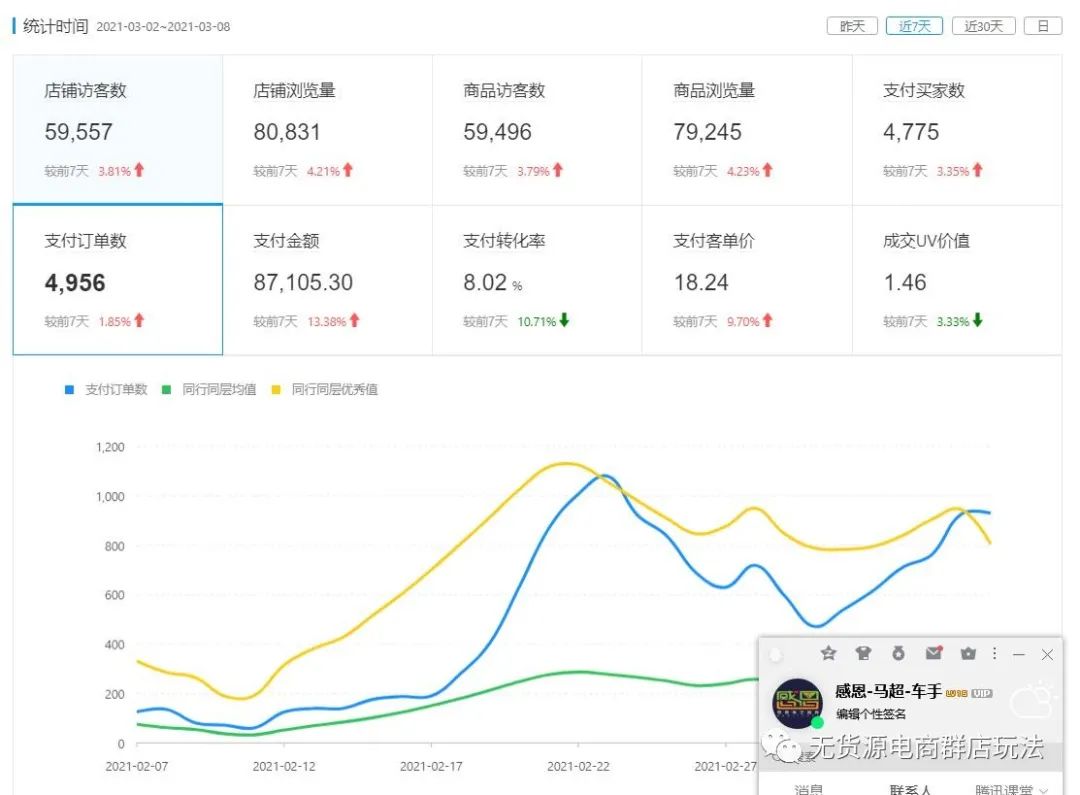Open the QQ three-dot more menu

click(x=994, y=653)
